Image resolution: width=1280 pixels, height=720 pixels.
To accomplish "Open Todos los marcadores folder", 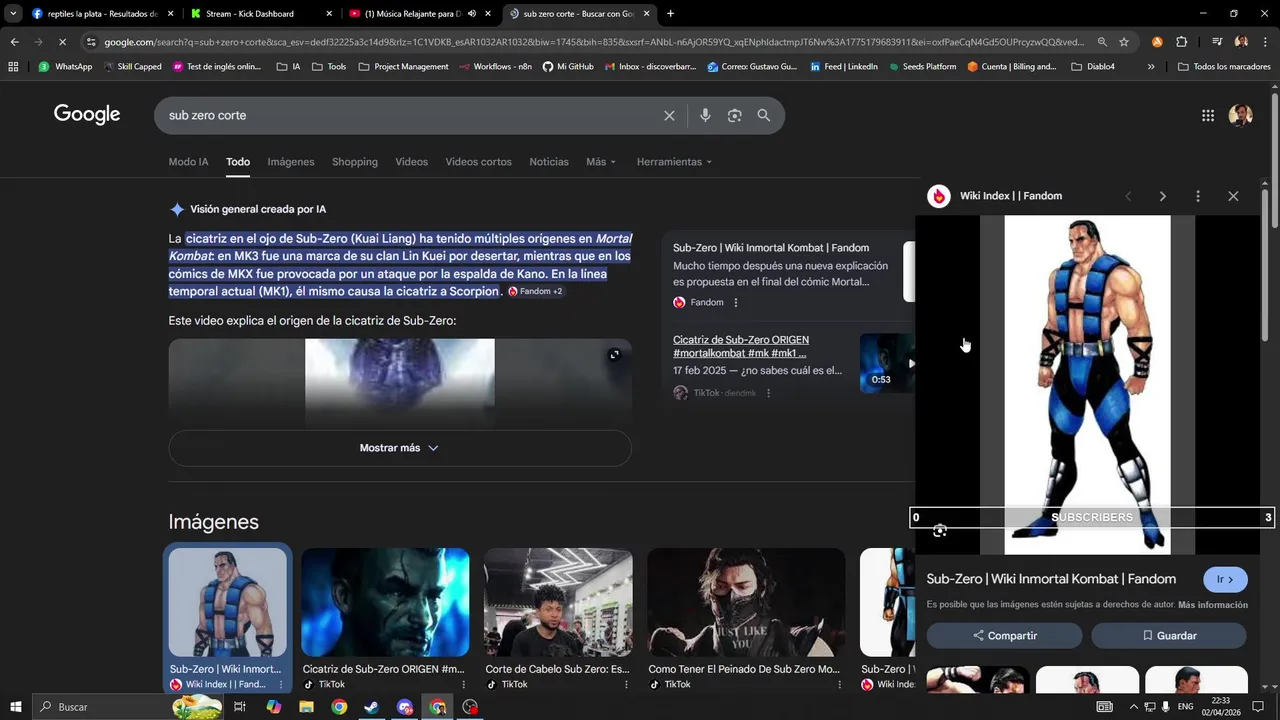I will (1223, 67).
